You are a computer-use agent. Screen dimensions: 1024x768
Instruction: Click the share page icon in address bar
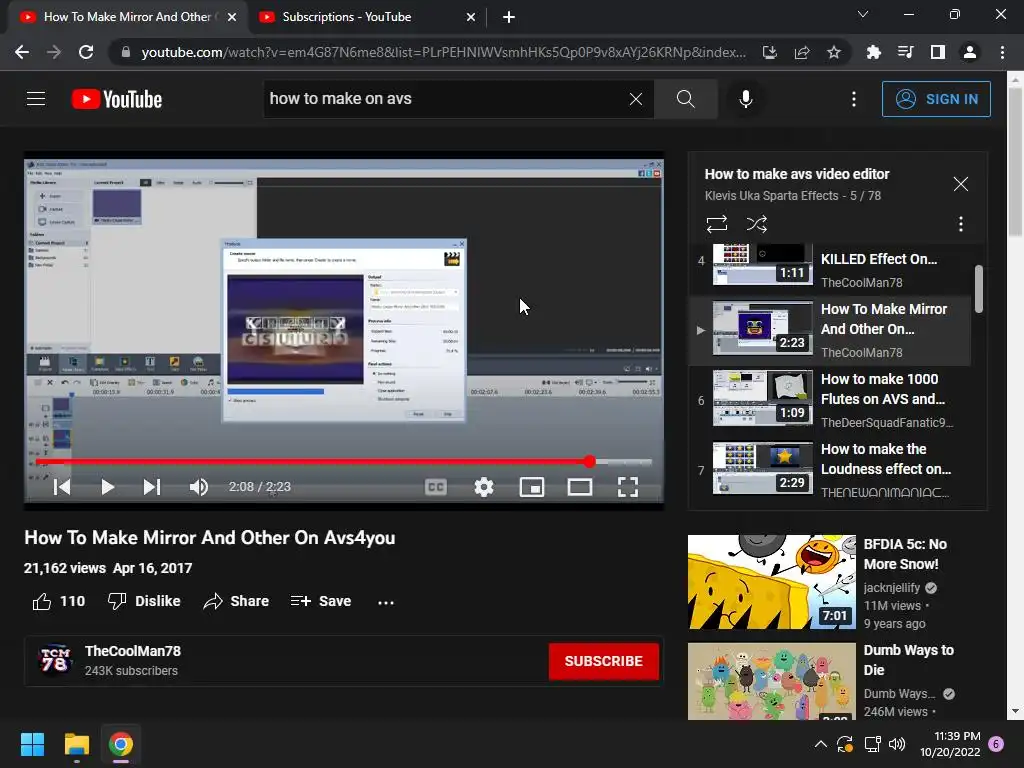tap(802, 52)
